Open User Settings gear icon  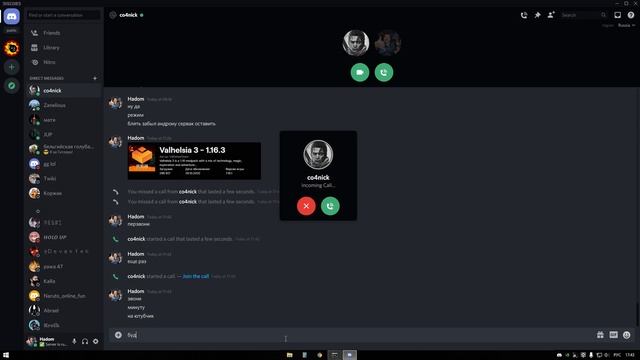96,341
